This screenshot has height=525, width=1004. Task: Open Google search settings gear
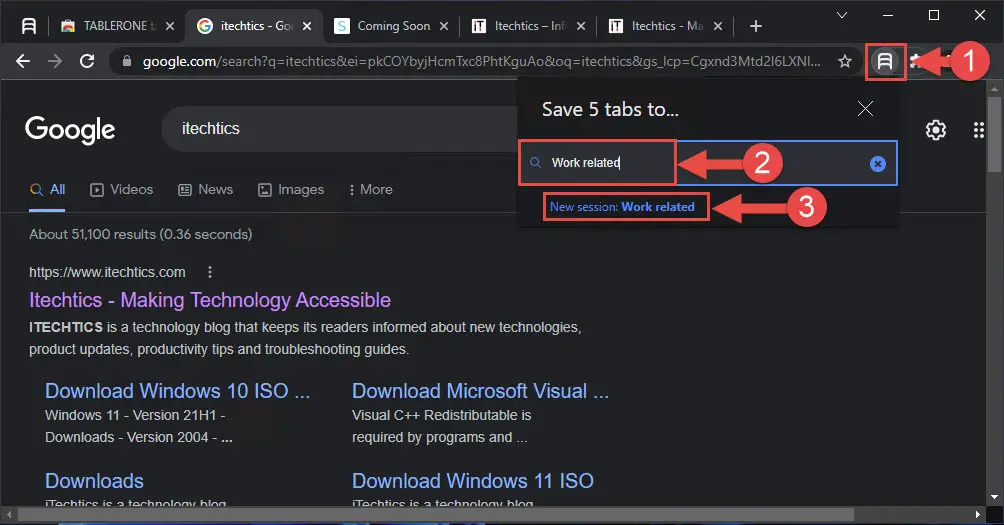[x=935, y=130]
